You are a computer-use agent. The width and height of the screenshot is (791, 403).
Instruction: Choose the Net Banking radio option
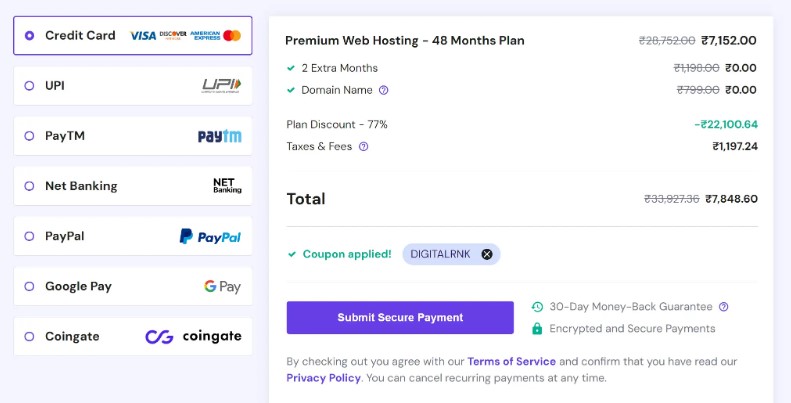click(x=29, y=186)
